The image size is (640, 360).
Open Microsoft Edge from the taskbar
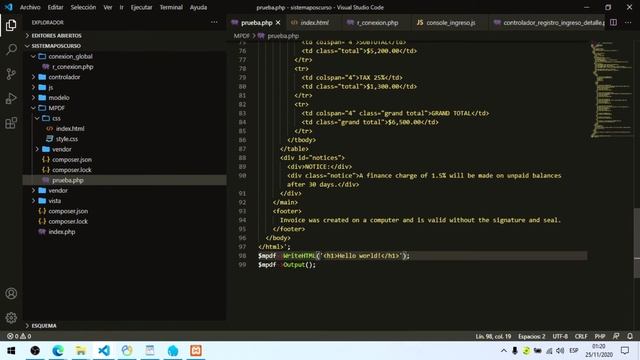(58, 351)
